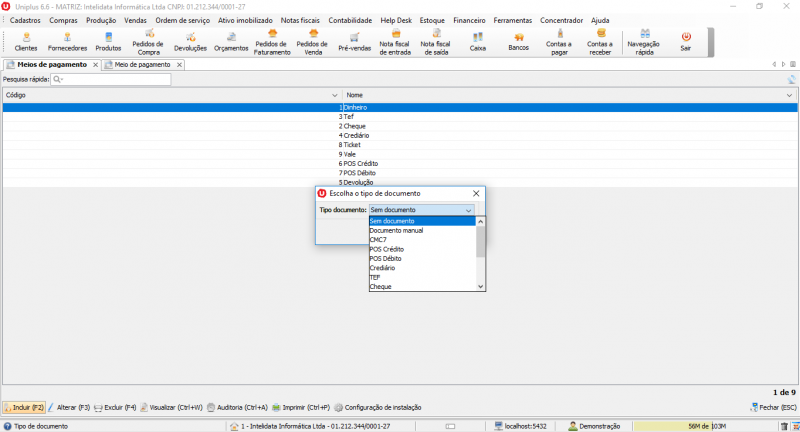
Task: Expand the Código column header dropdown
Action: [x=335, y=95]
